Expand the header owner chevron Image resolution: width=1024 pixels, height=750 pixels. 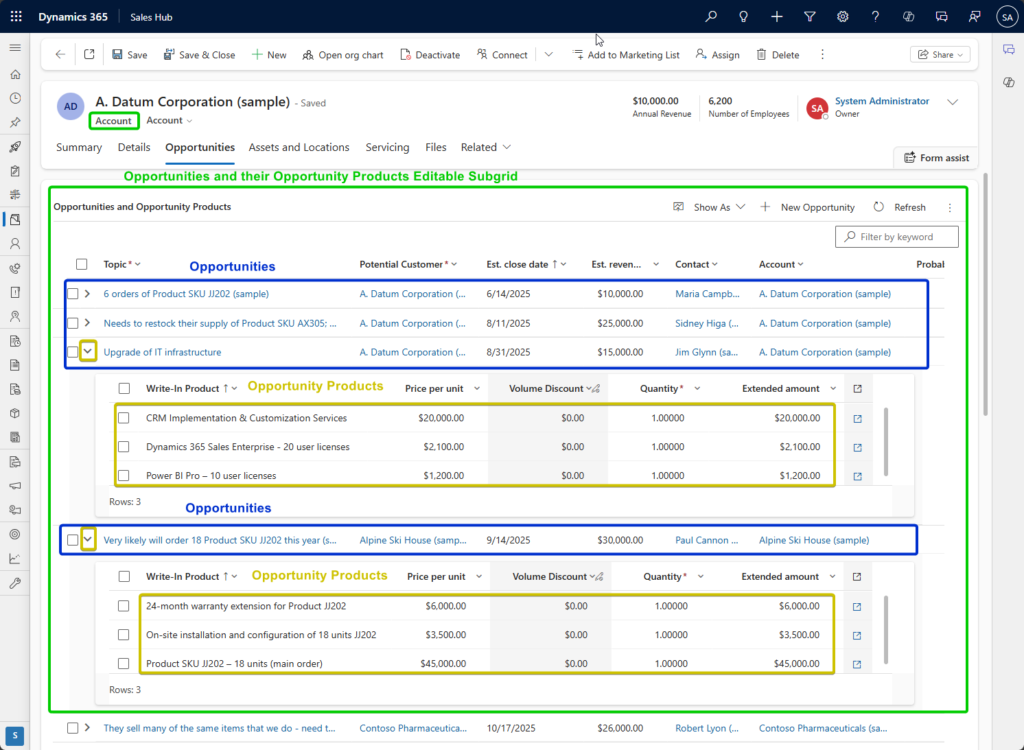click(953, 102)
